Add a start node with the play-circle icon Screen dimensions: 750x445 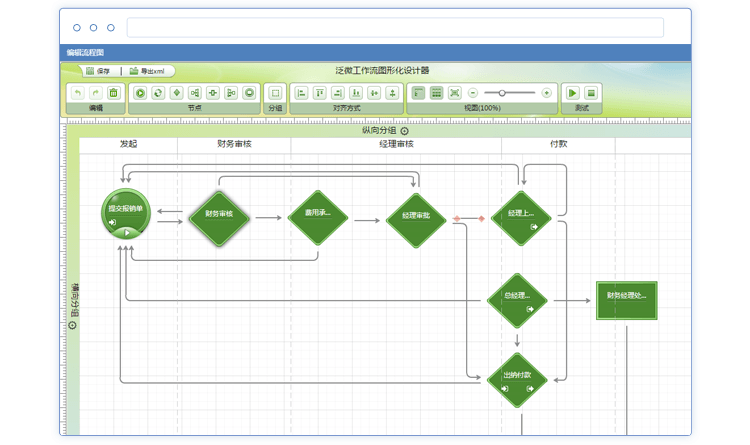pyautogui.click(x=140, y=93)
